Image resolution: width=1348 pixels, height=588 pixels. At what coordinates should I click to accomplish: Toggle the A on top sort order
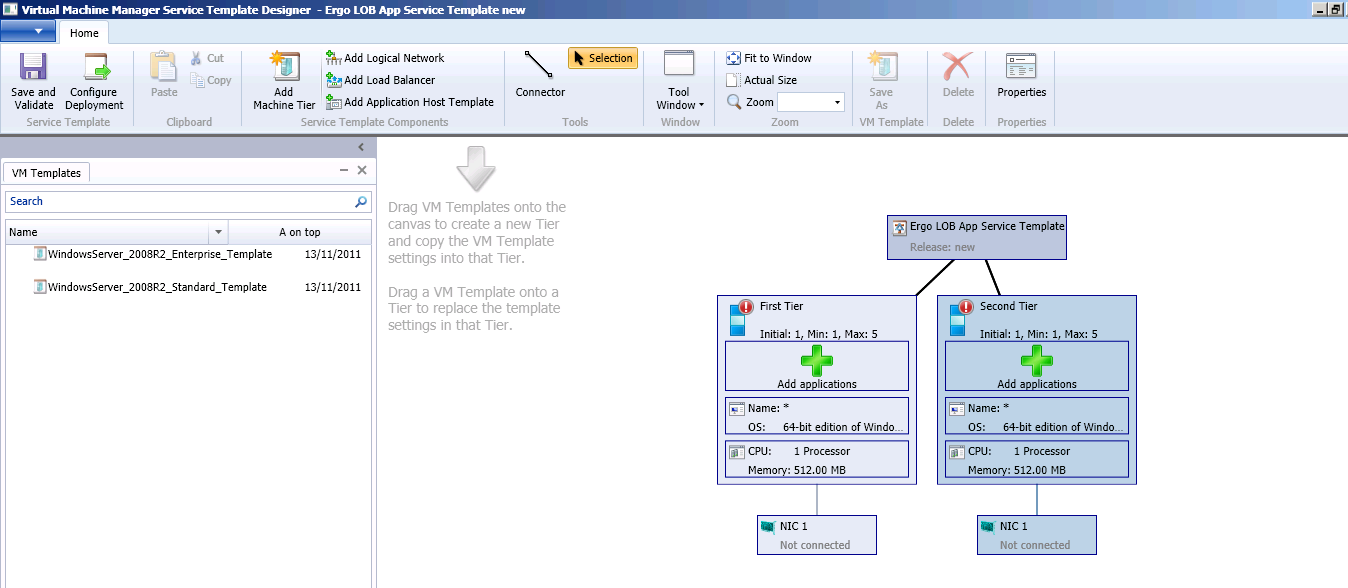298,231
